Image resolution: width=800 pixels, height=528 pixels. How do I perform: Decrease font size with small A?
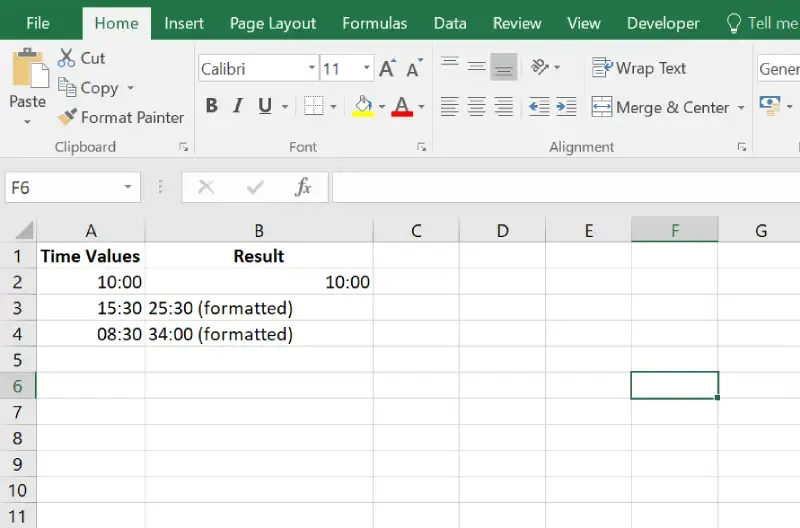(x=415, y=68)
